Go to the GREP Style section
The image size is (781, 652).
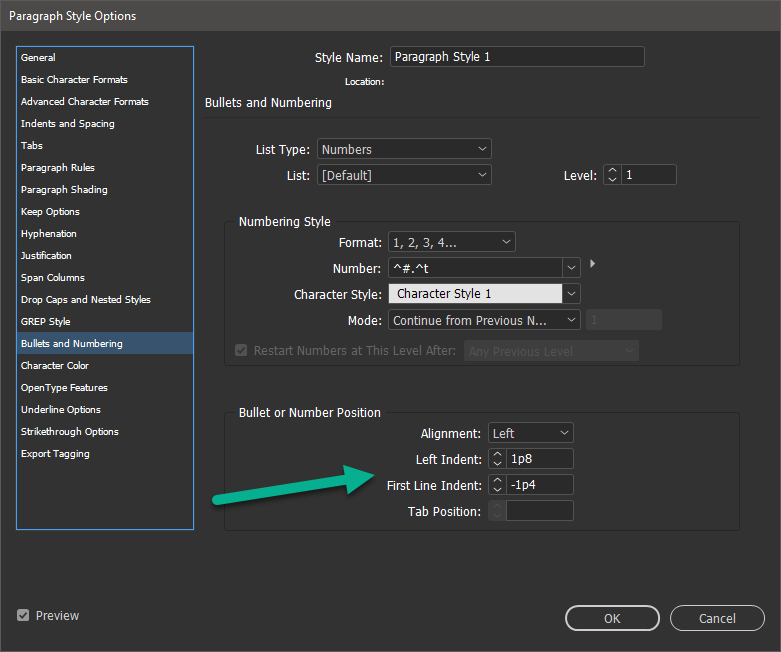click(46, 322)
